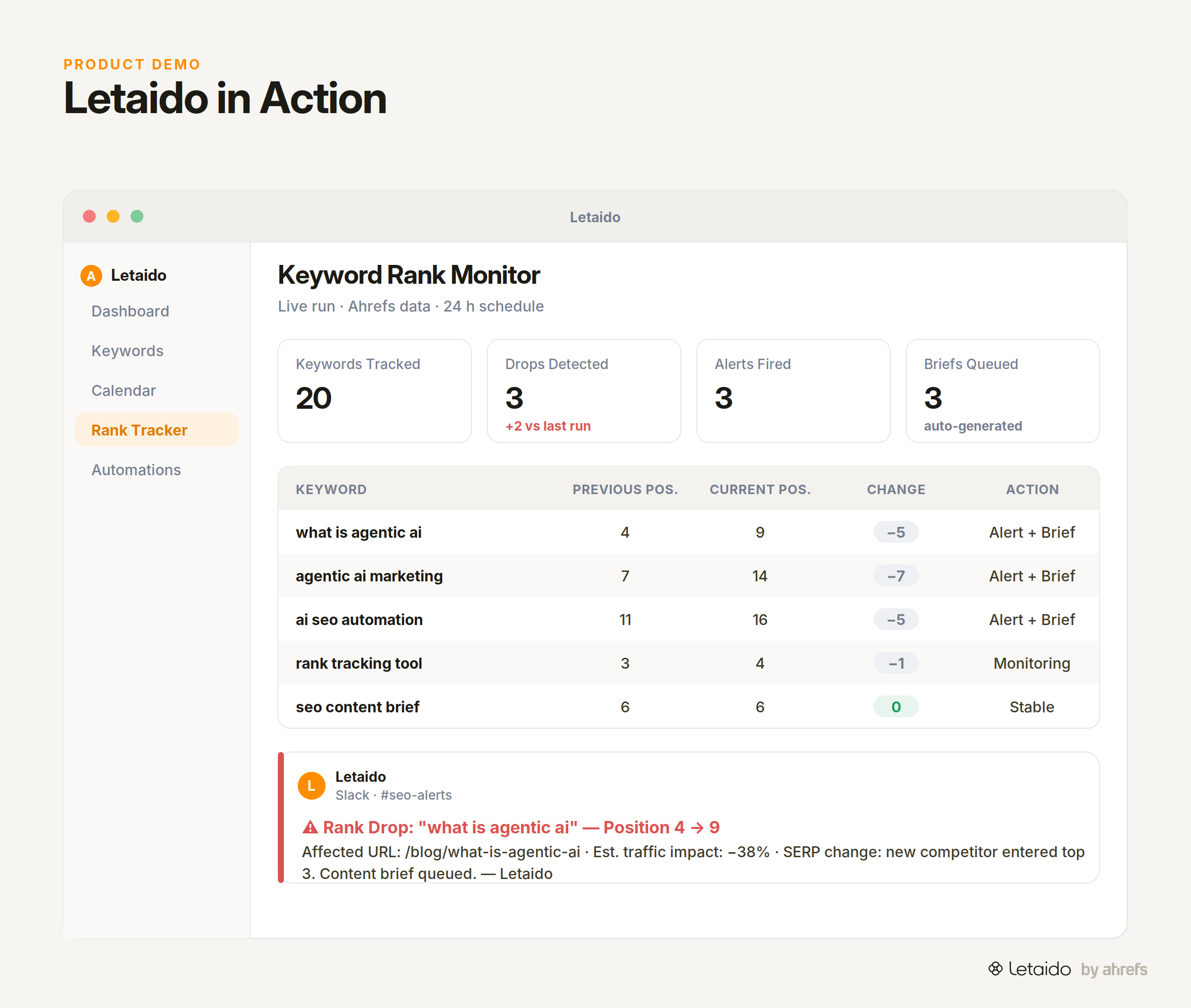Click the Stable action for seo content brief
1191x1008 pixels.
click(1032, 707)
